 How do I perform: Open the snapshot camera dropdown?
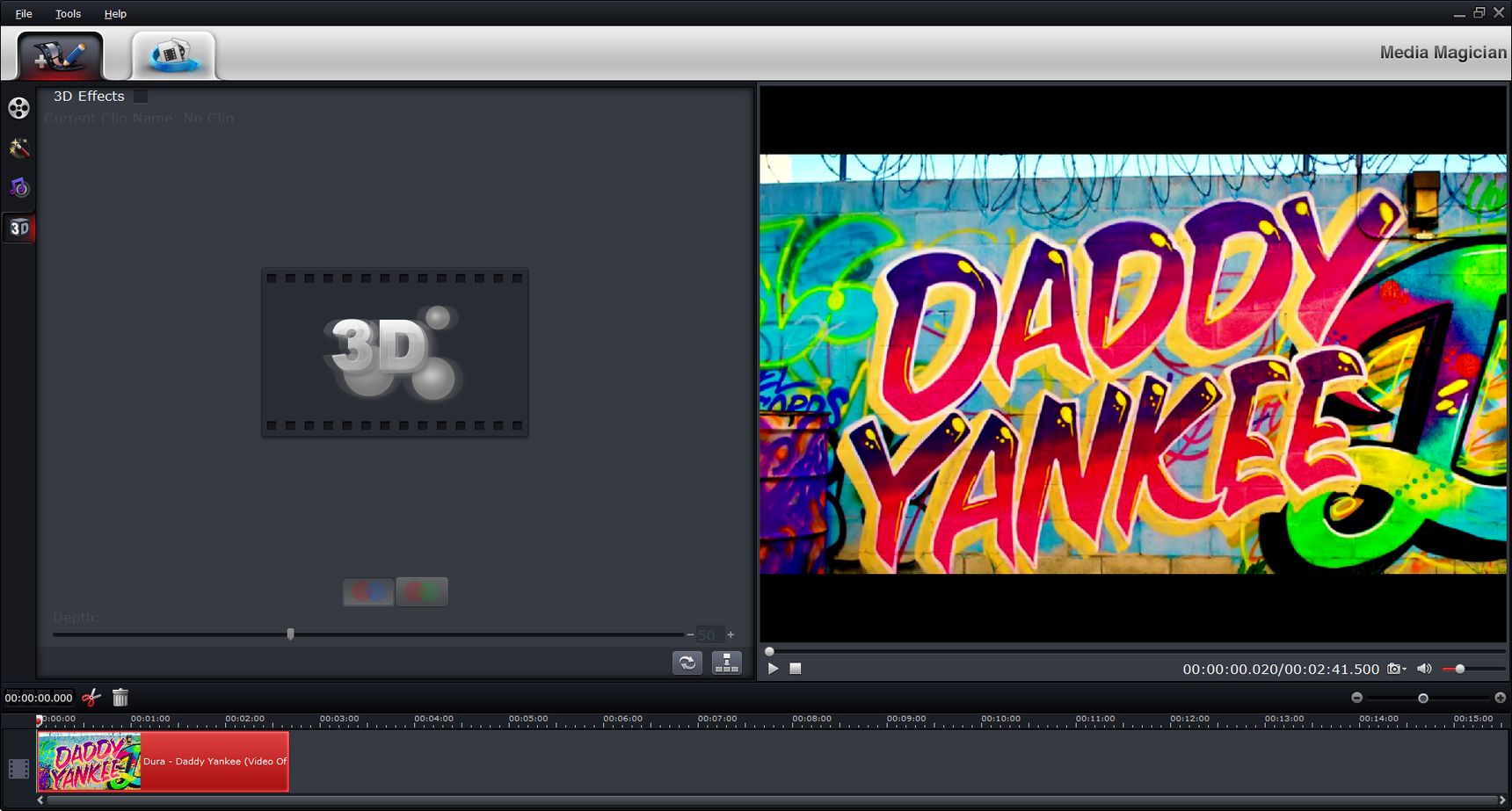coord(1397,669)
